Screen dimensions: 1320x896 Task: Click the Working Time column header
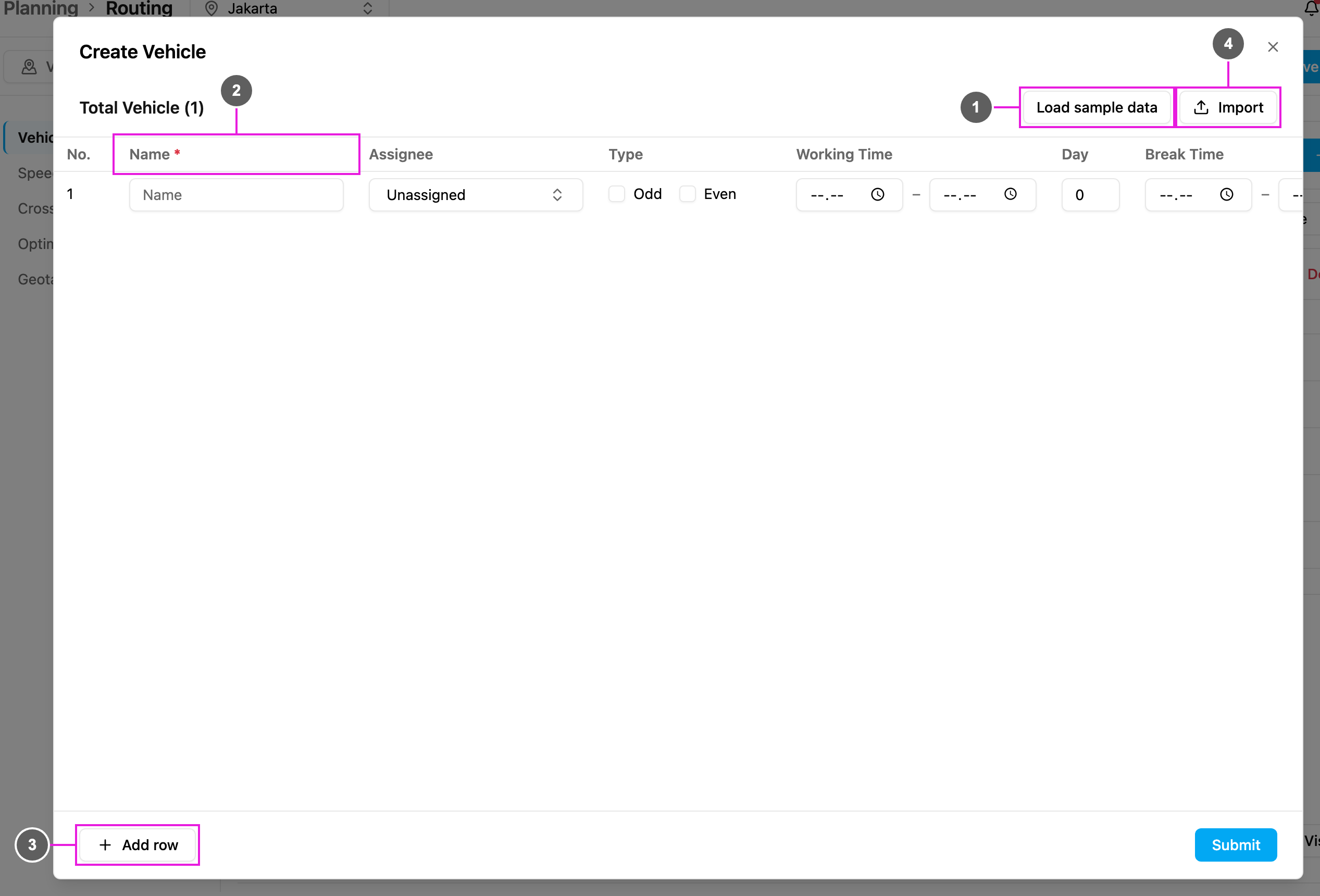pyautogui.click(x=844, y=155)
